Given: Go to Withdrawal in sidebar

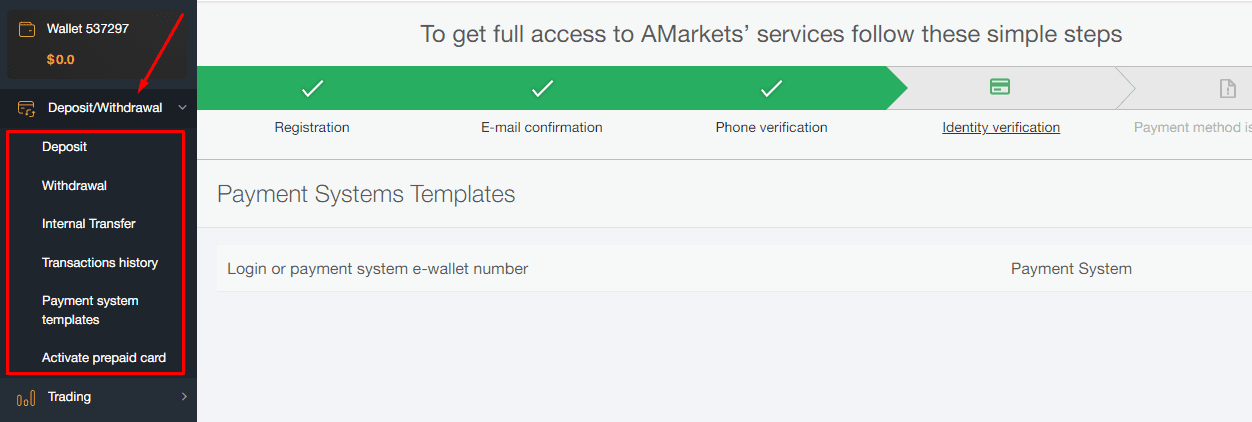Looking at the screenshot, I should click(x=74, y=186).
